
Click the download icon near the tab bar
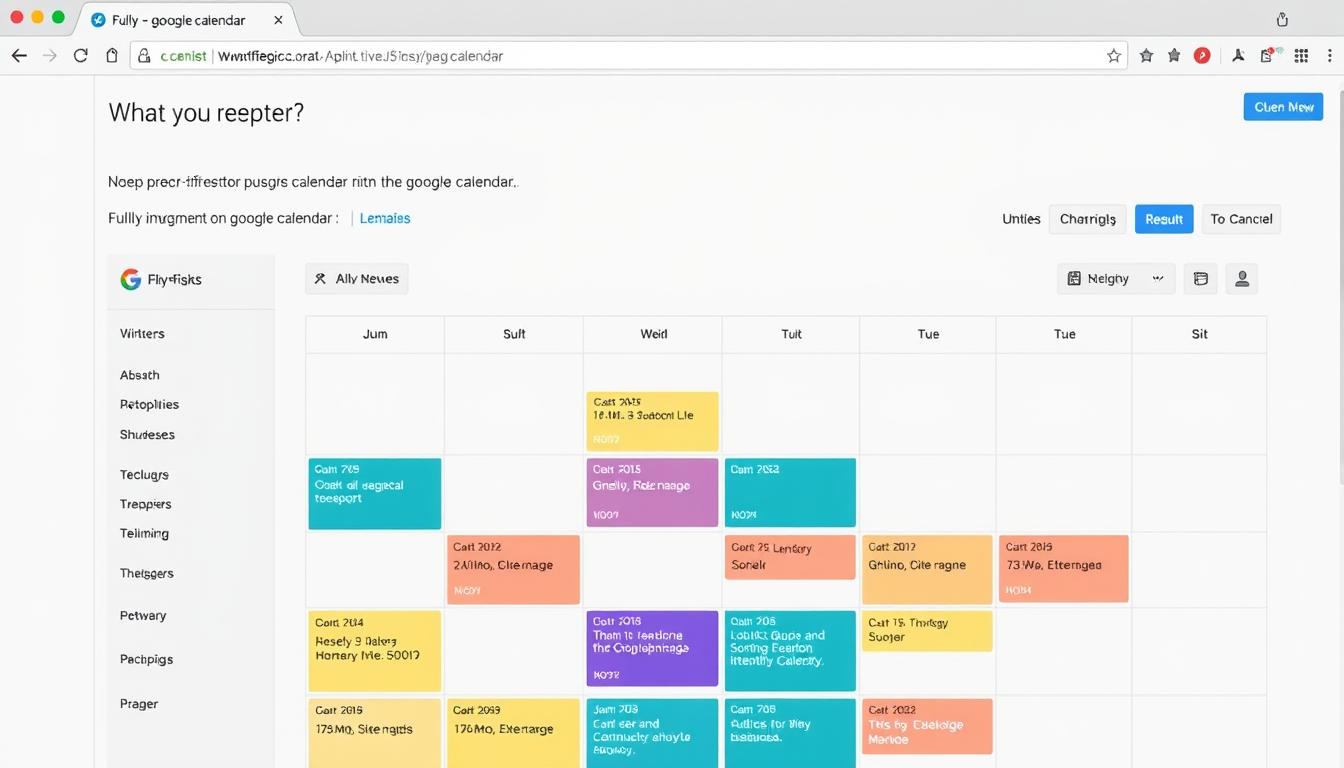[x=1281, y=19]
